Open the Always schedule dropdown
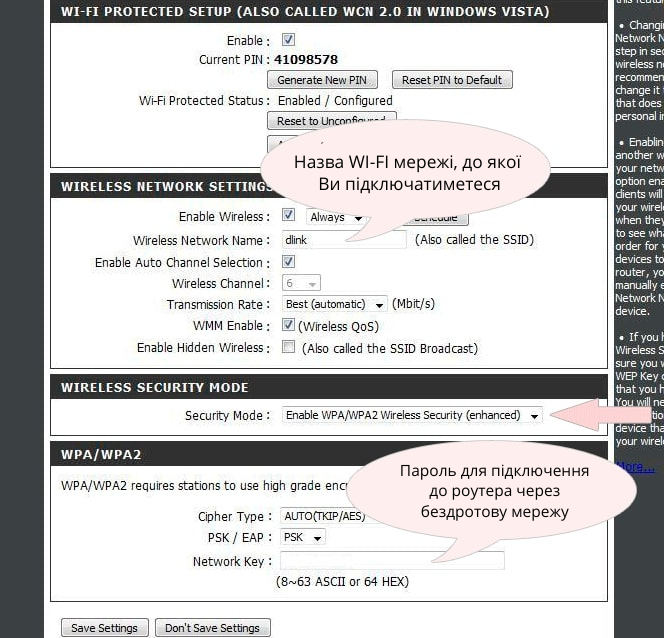 (326, 217)
